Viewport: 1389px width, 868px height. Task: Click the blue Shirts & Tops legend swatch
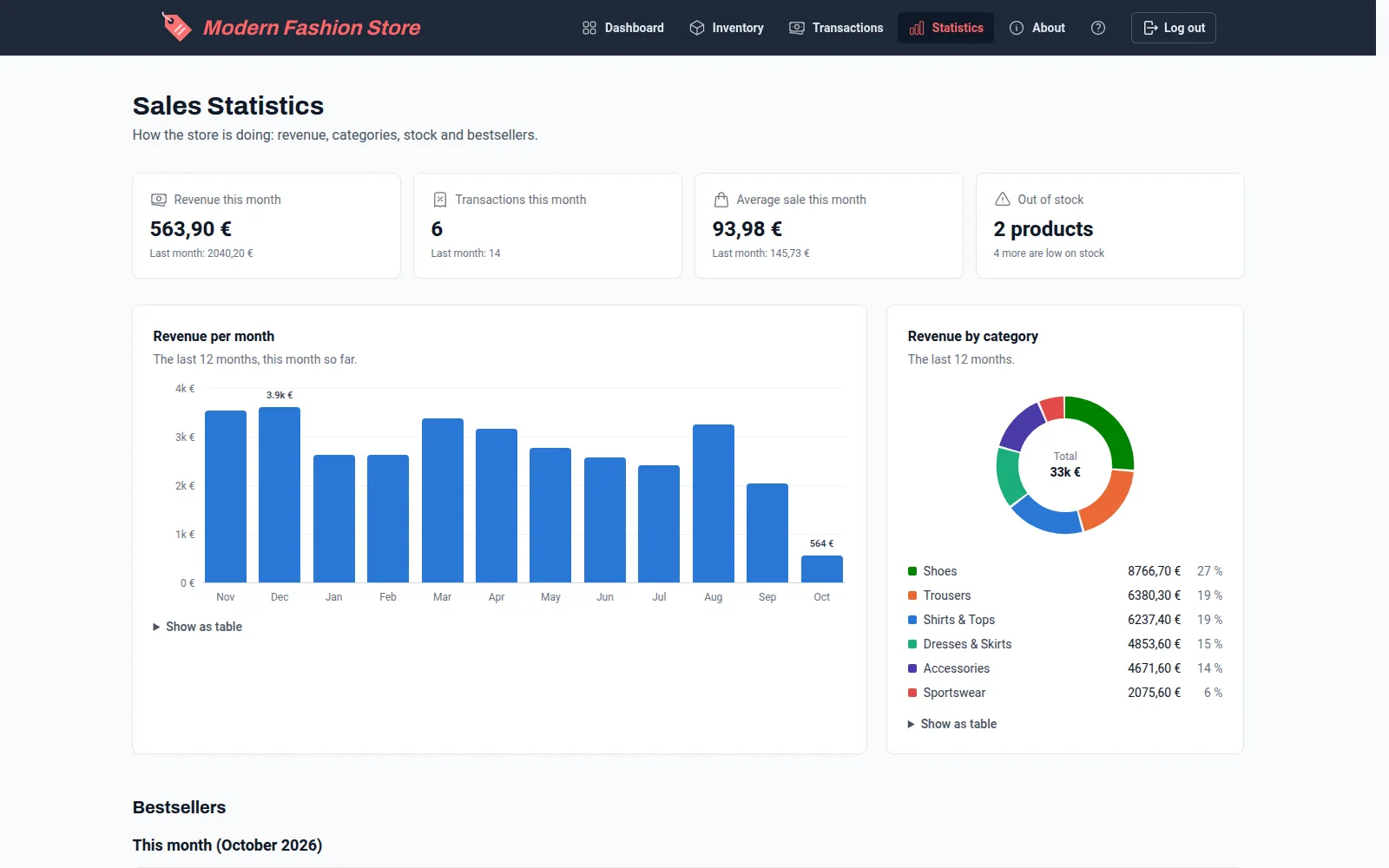pos(912,620)
